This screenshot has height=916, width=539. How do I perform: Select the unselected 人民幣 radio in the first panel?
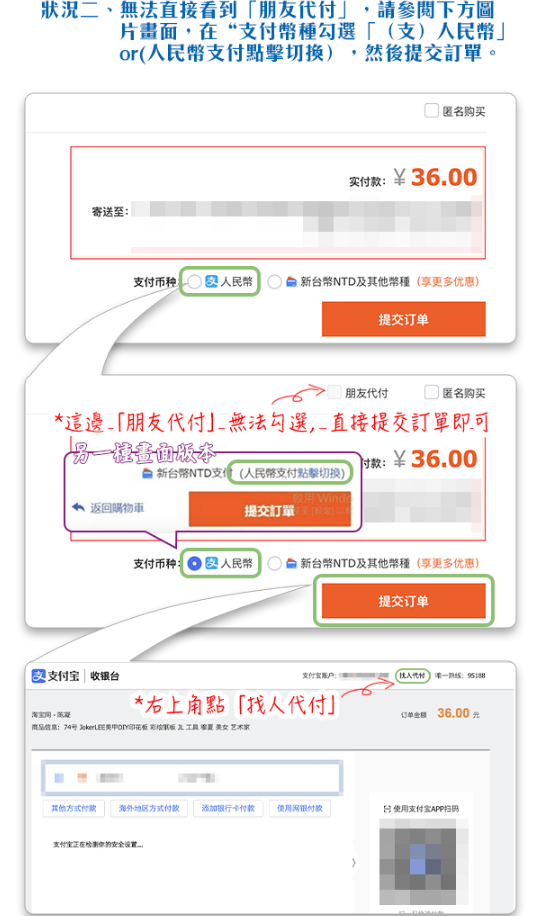[194, 282]
